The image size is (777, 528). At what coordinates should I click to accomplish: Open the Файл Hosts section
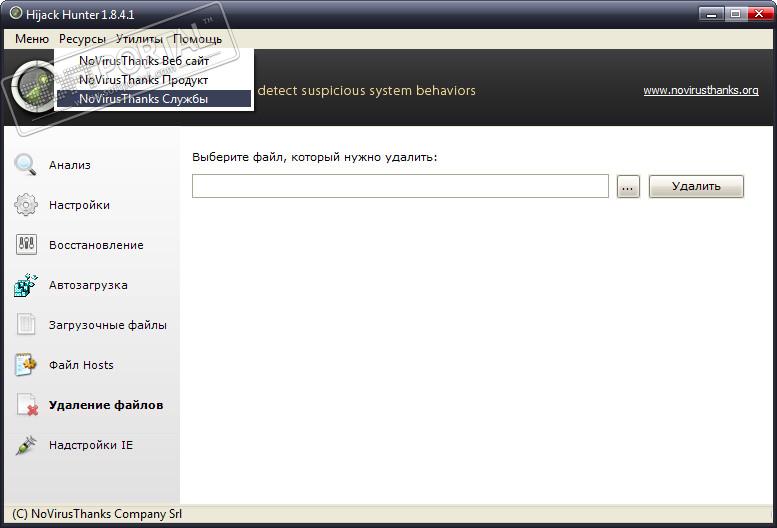[x=81, y=365]
